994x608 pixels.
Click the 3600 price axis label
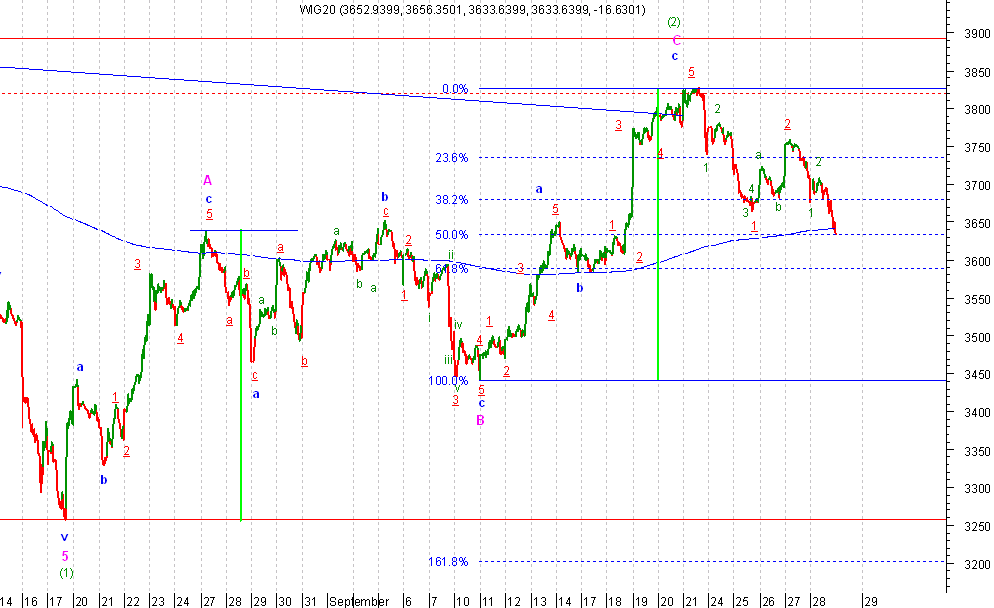[977, 261]
